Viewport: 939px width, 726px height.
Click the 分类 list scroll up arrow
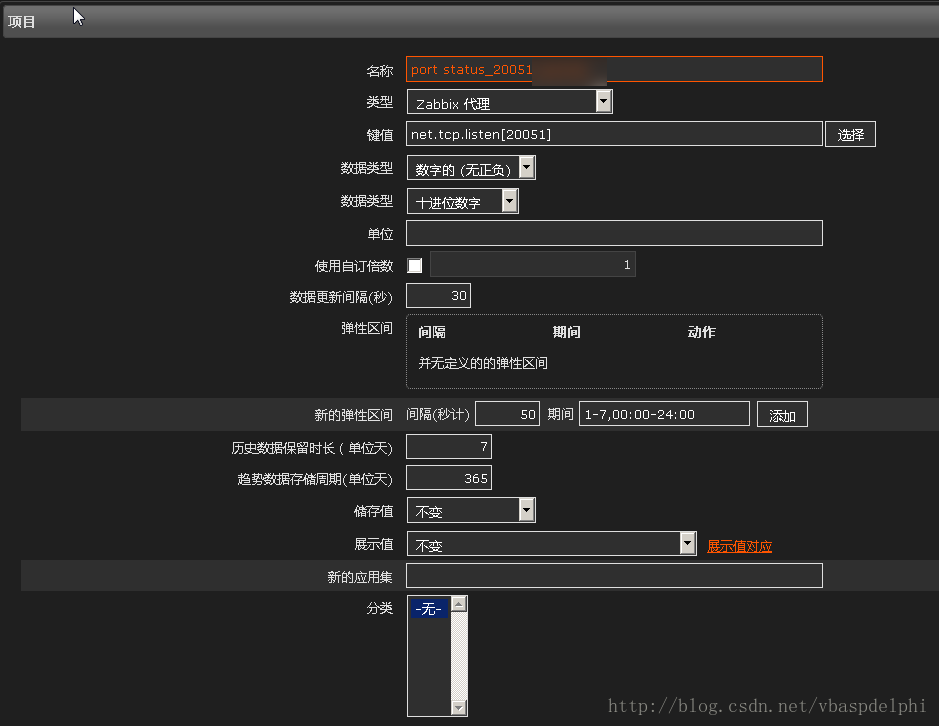point(459,604)
